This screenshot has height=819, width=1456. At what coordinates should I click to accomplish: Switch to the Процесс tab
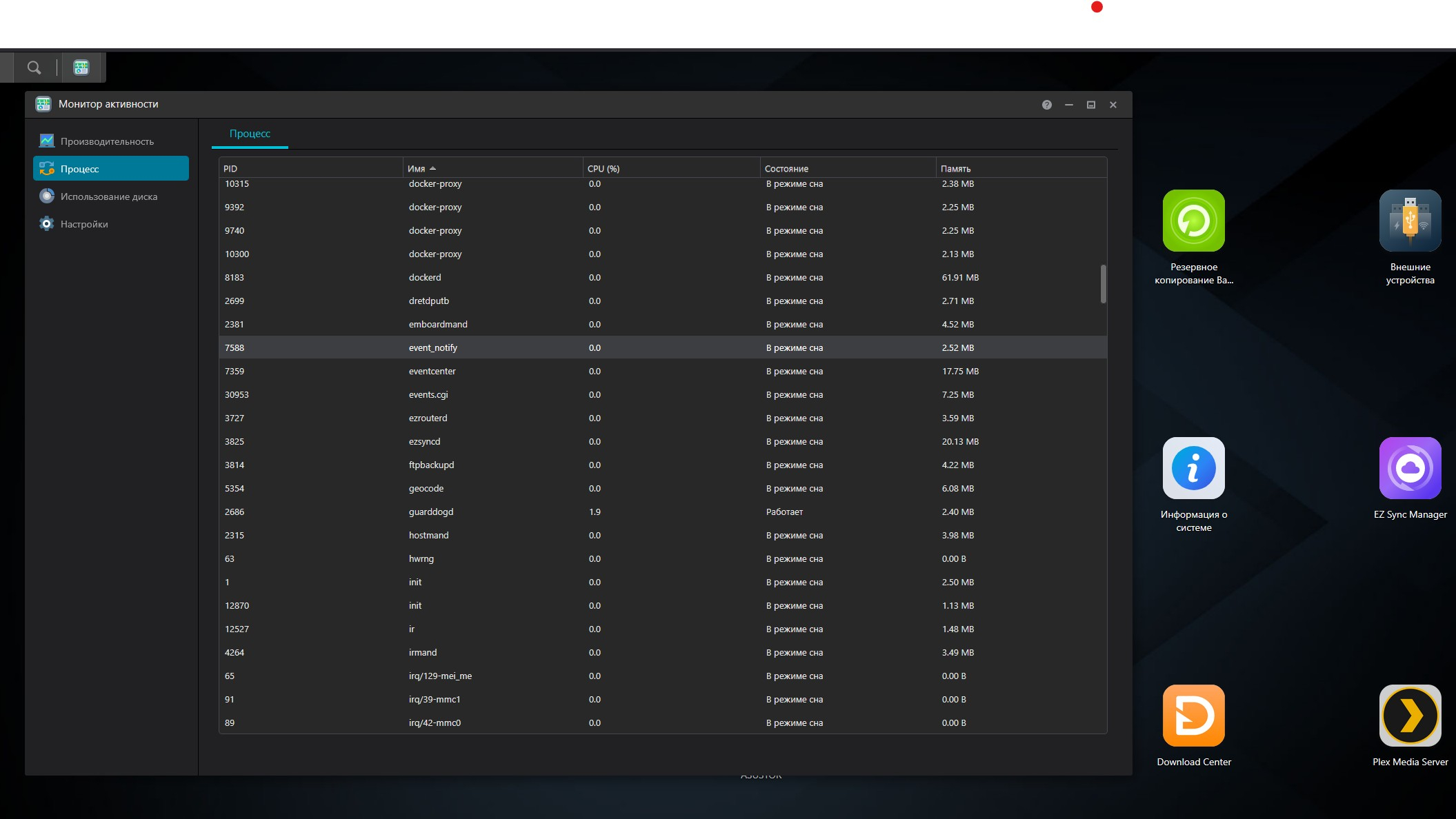(250, 134)
